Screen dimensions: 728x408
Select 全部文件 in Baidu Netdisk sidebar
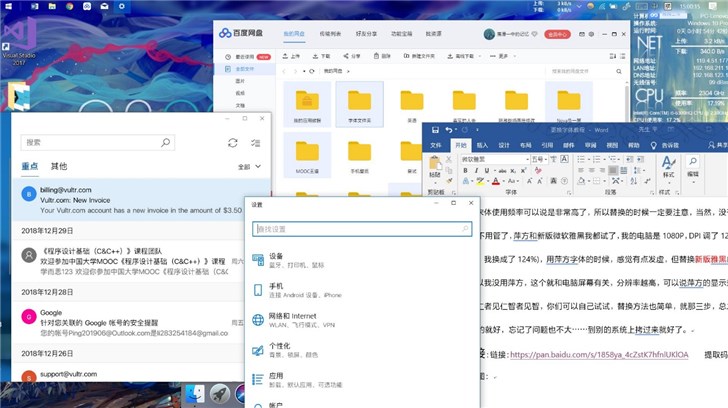point(244,69)
